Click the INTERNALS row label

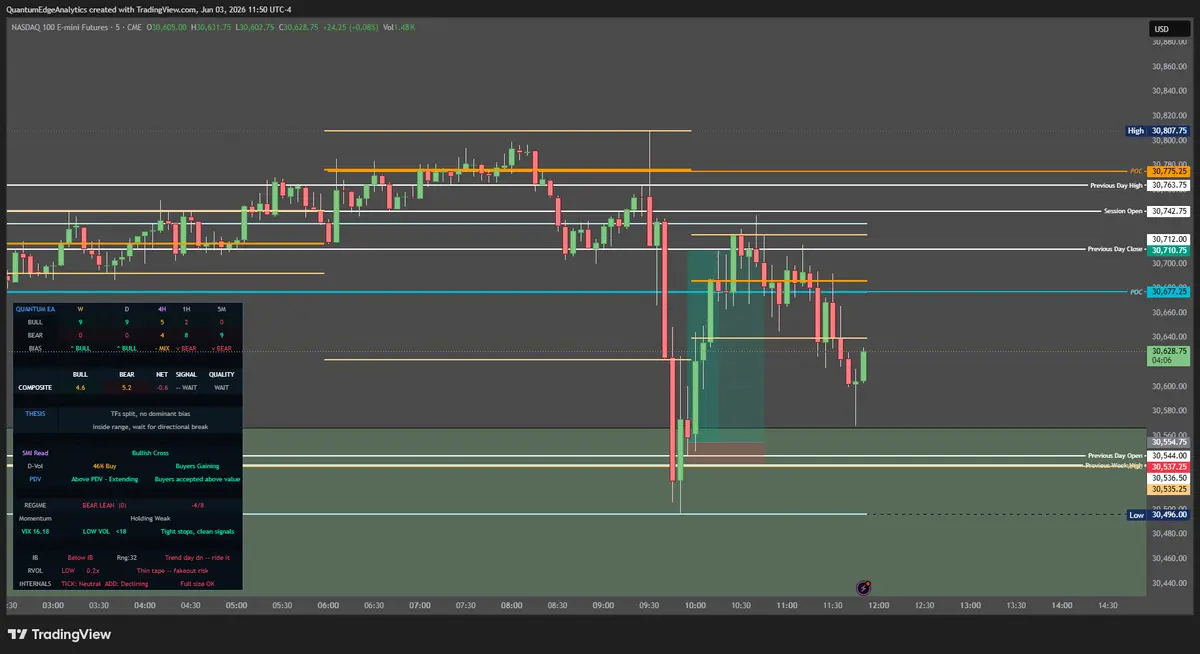tap(35, 583)
